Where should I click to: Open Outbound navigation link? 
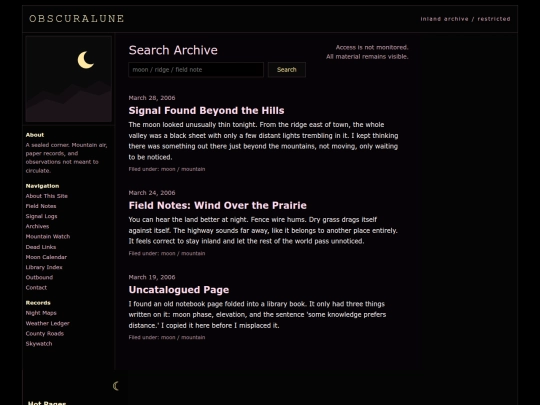pyautogui.click(x=39, y=277)
